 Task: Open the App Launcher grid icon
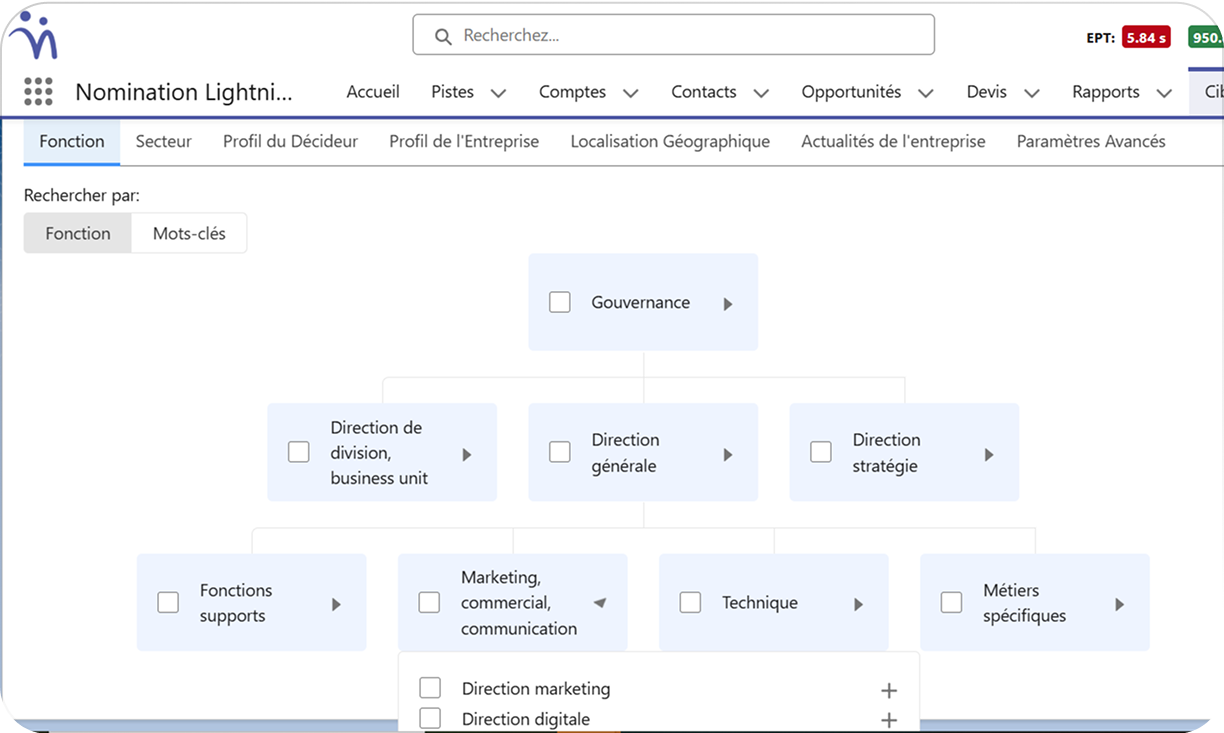pos(38,92)
